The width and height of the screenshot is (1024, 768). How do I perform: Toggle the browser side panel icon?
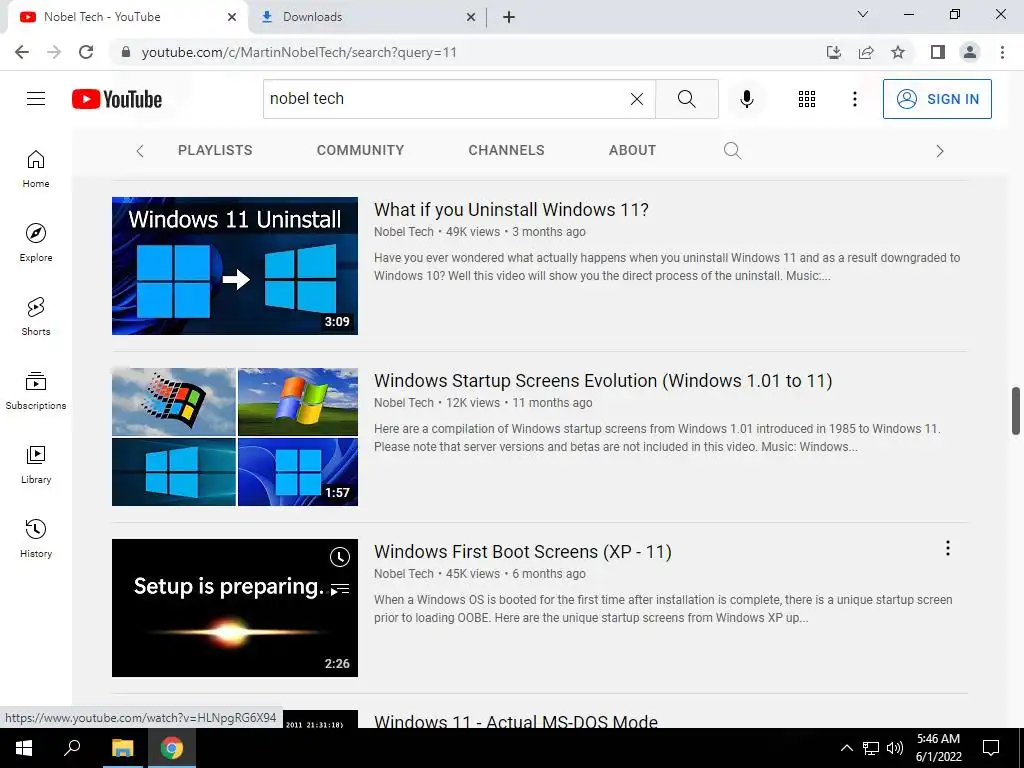pos(938,52)
